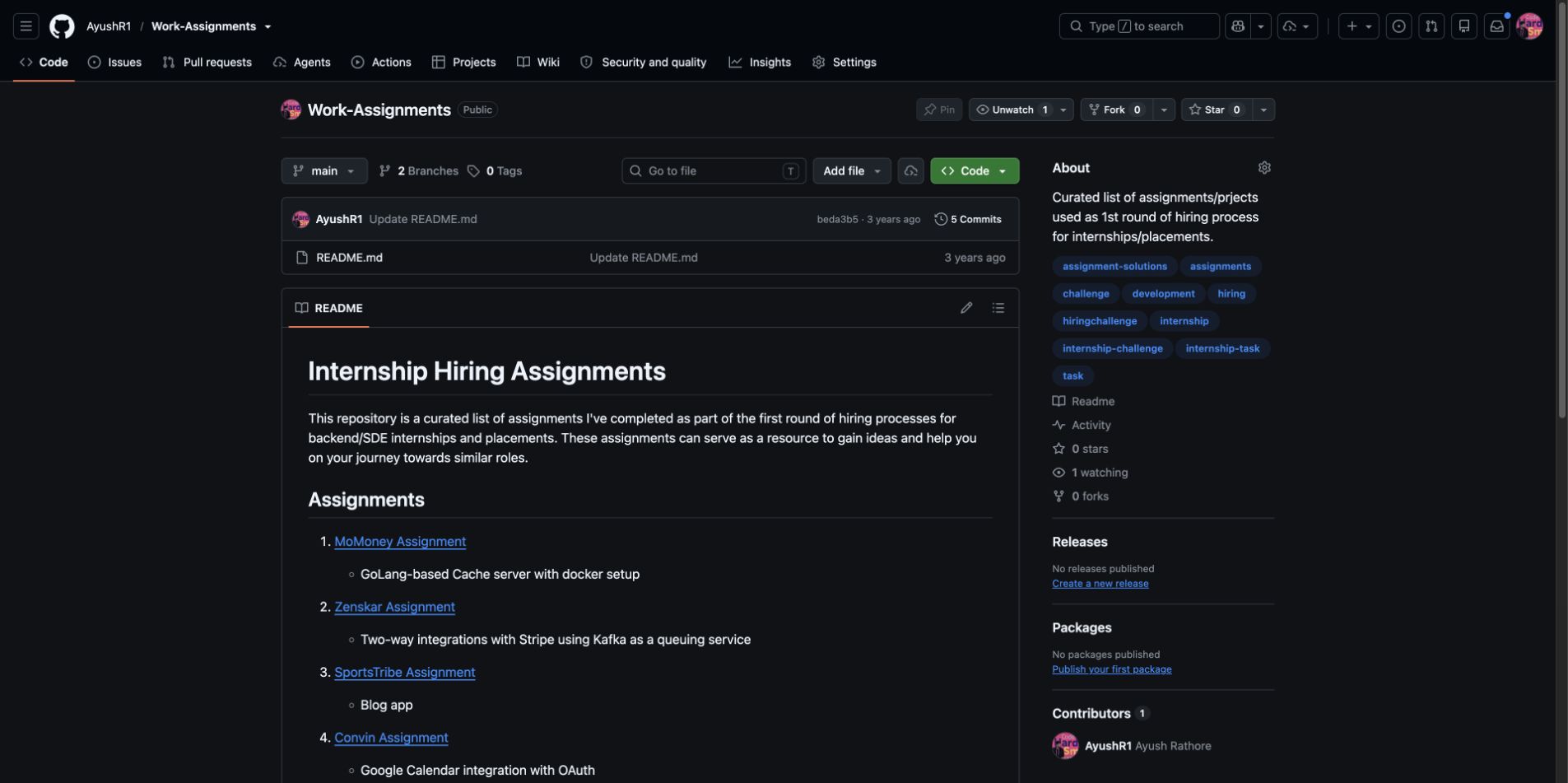Open the Convin Assignment link
Screen dimensions: 1568x783
pos(391,738)
